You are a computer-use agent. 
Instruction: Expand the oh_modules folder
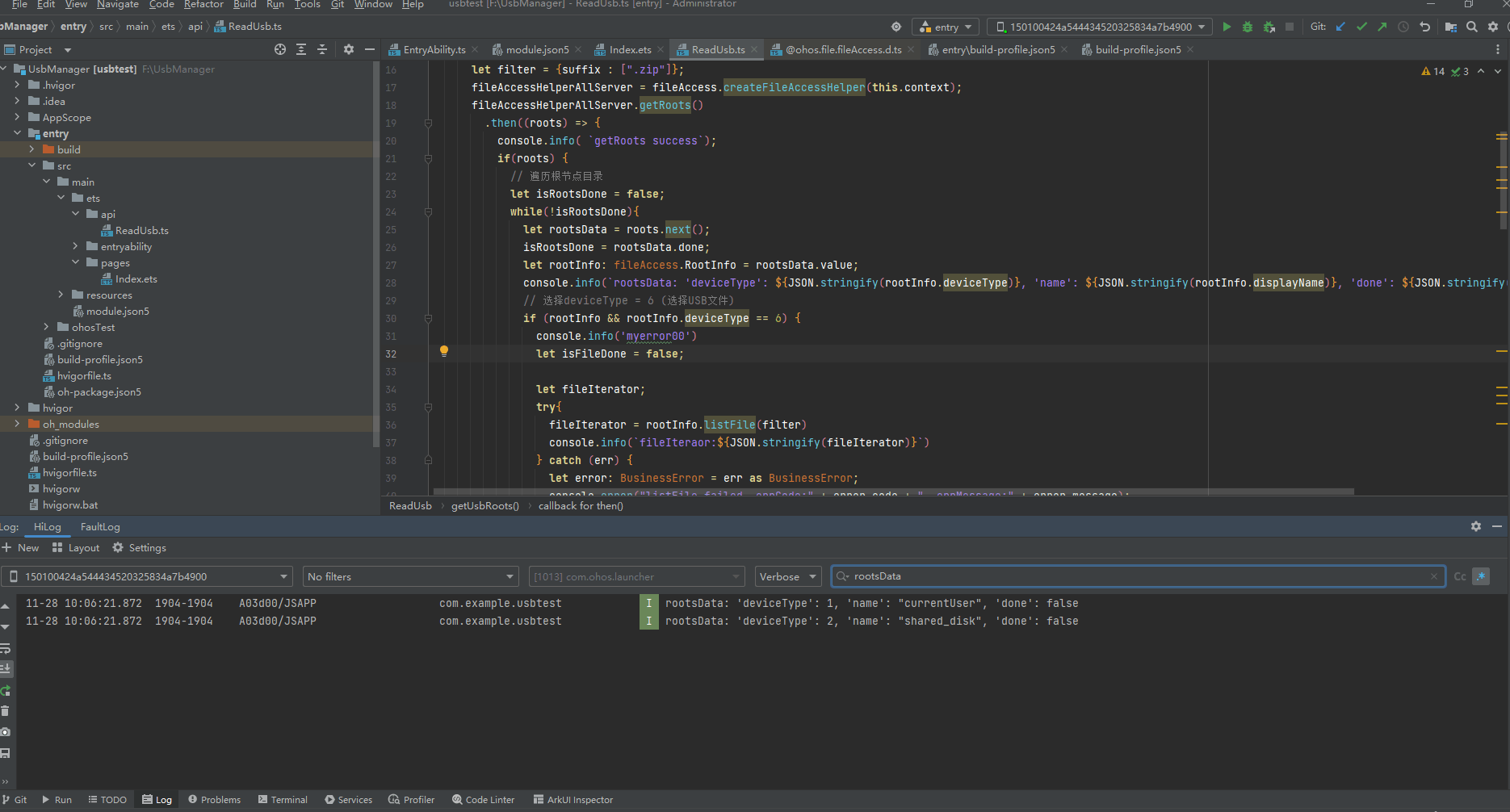[x=17, y=424]
